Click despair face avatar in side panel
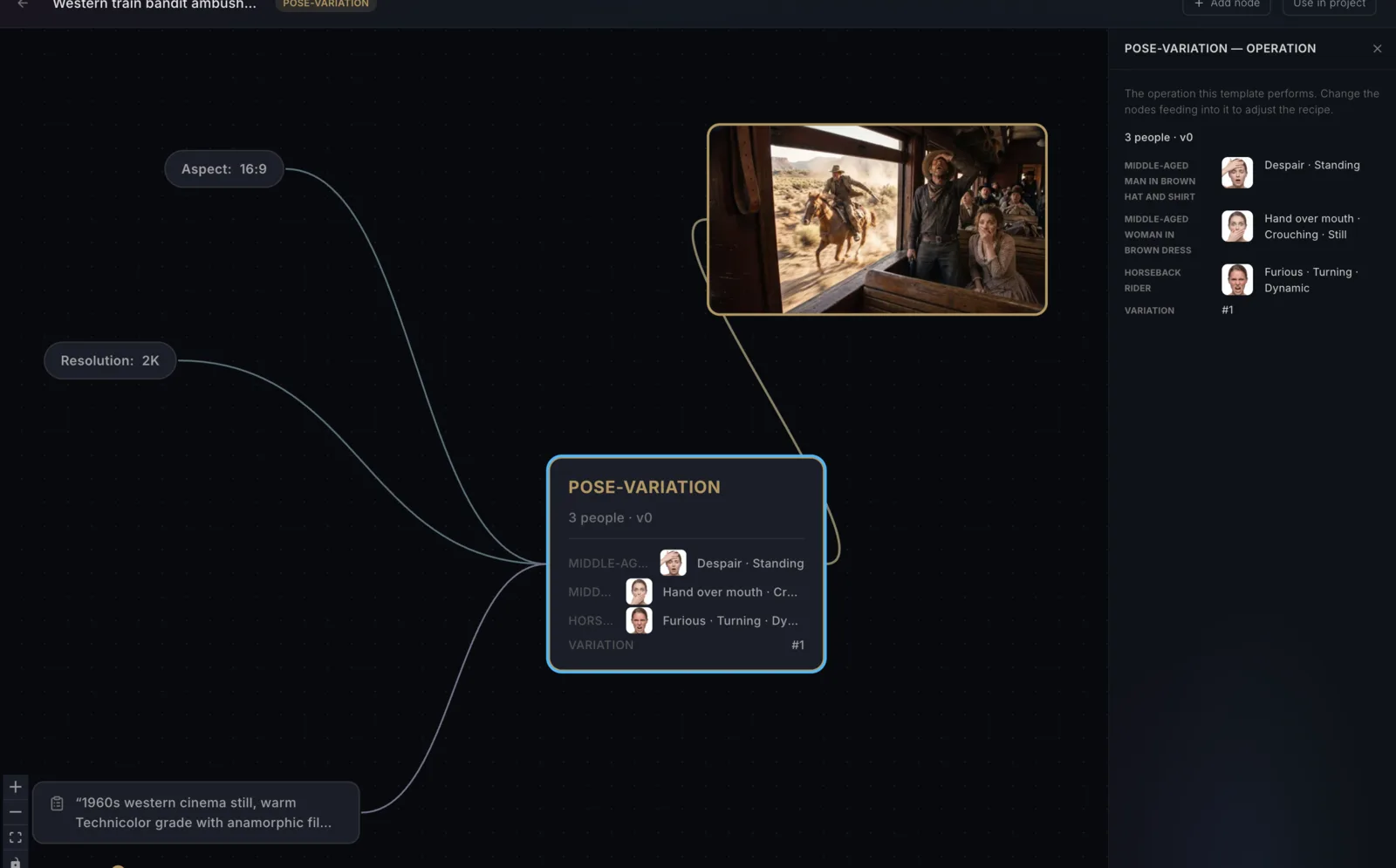The image size is (1396, 868). pyautogui.click(x=1236, y=173)
